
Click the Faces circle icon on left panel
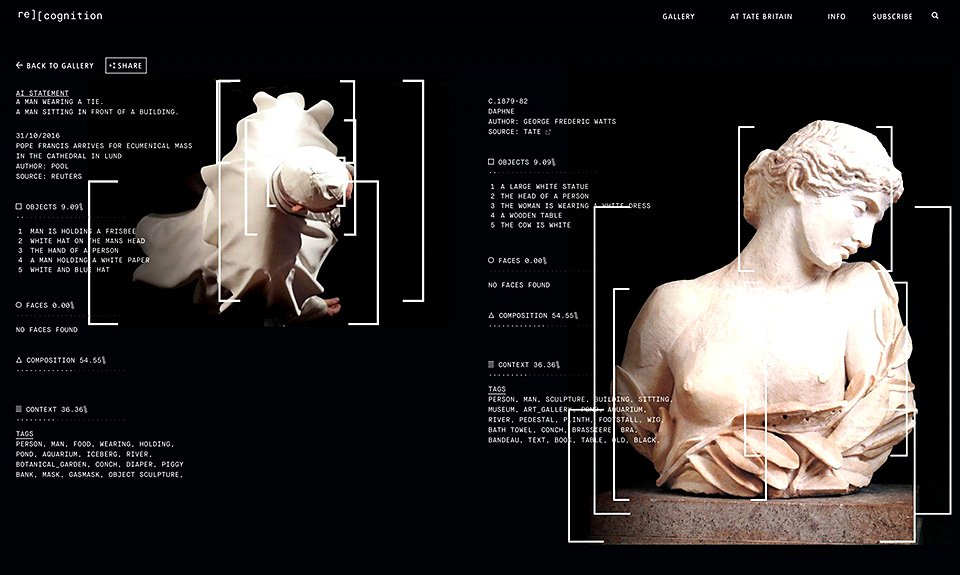18,304
